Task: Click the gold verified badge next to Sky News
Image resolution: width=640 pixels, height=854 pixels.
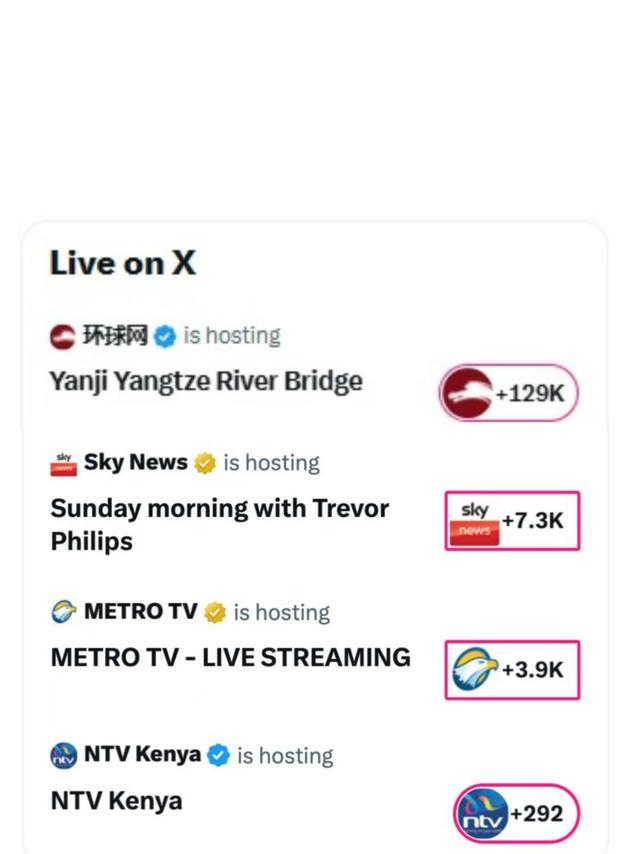Action: pyautogui.click(x=205, y=463)
